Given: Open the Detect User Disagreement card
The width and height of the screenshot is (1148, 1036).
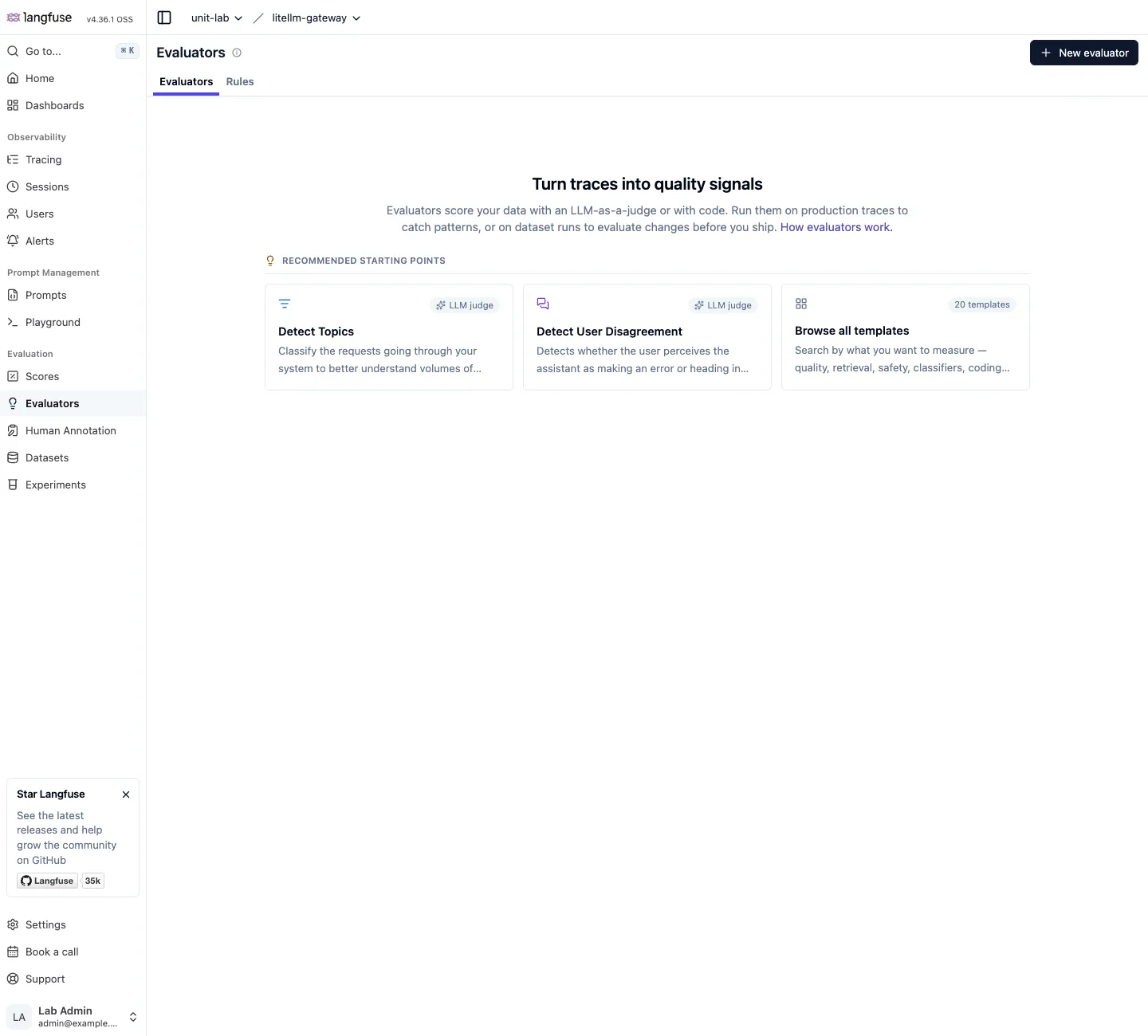Looking at the screenshot, I should coord(647,337).
